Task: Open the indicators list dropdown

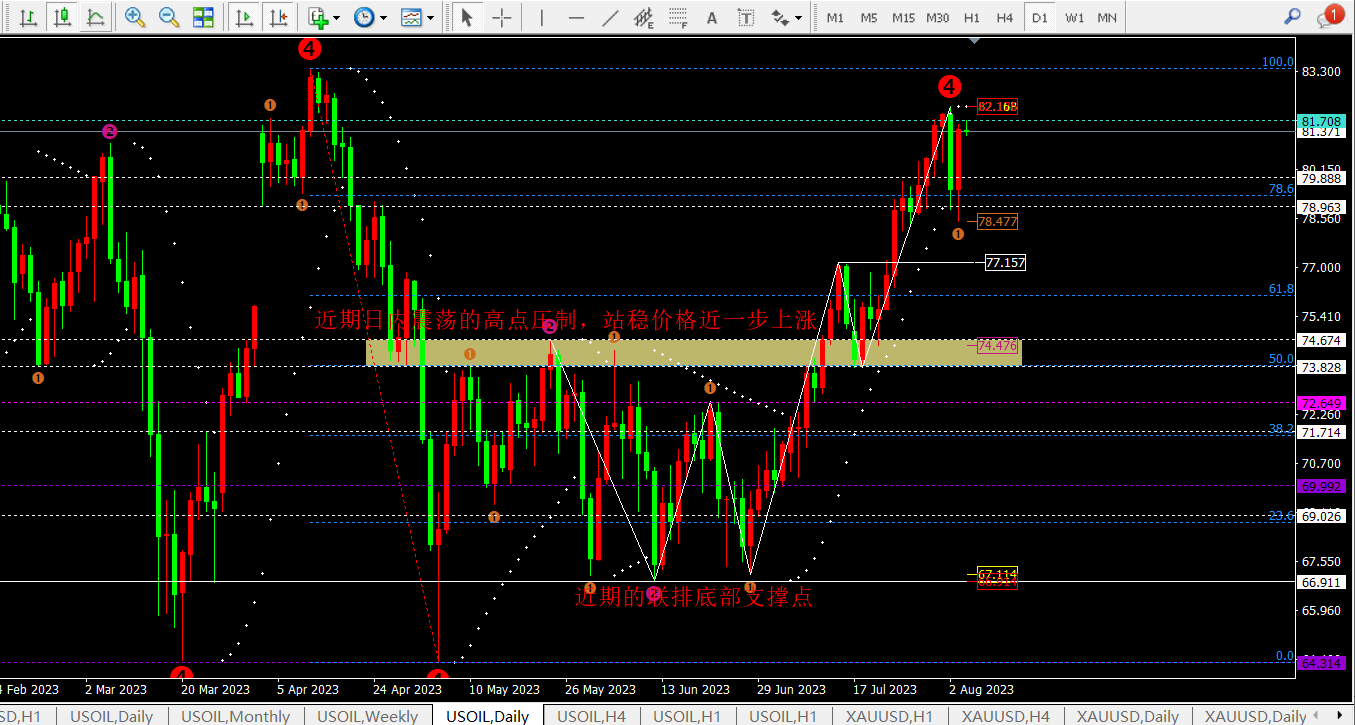Action: click(324, 17)
